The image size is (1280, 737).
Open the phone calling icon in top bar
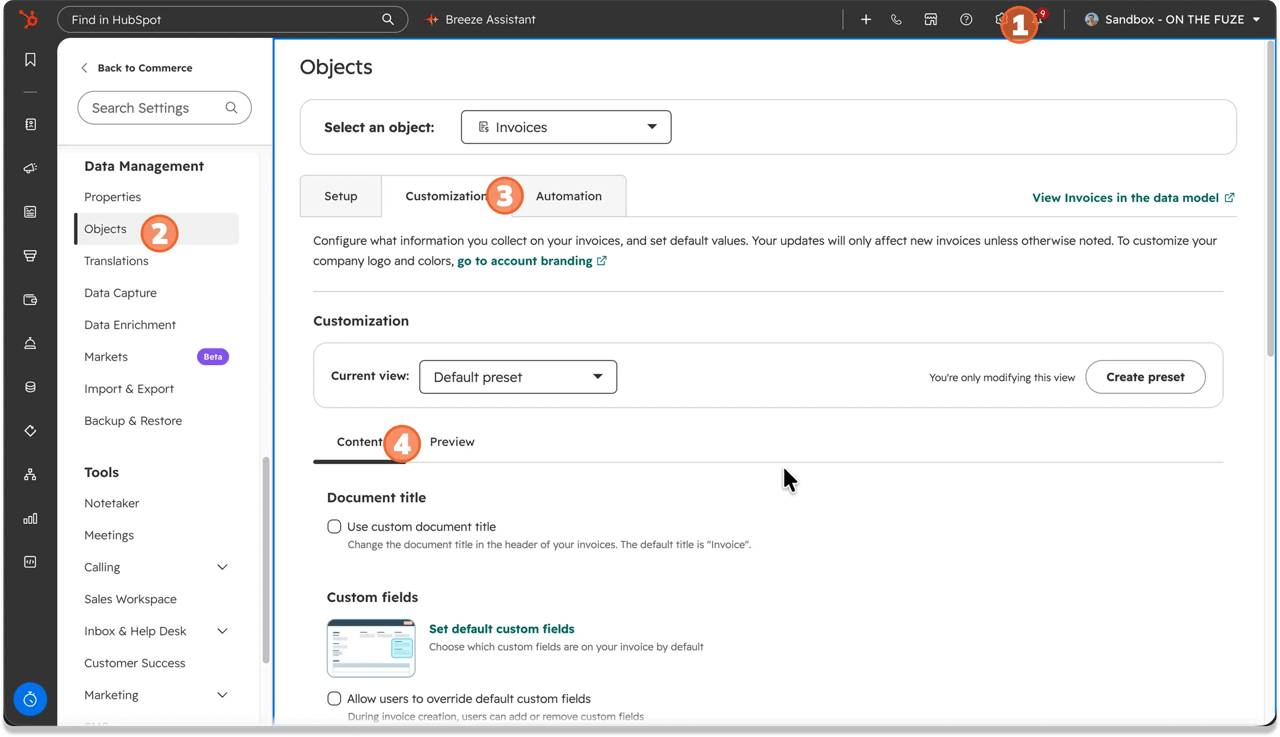tap(896, 19)
